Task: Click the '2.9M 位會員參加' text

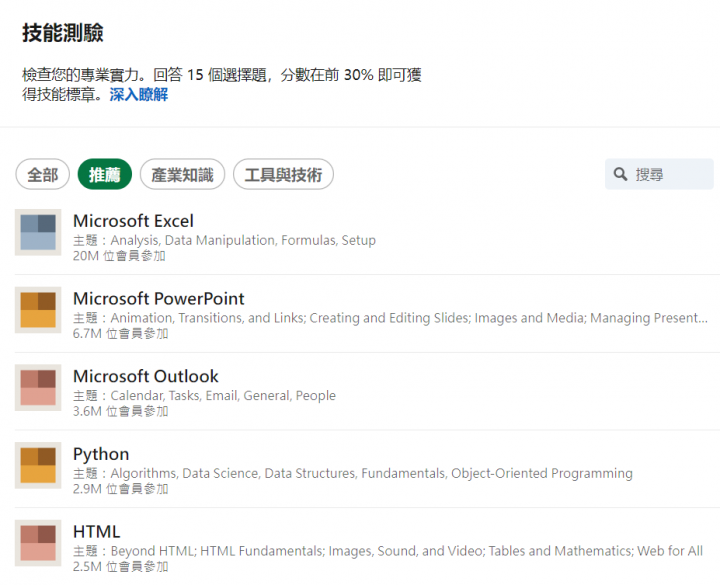Action: point(120,489)
